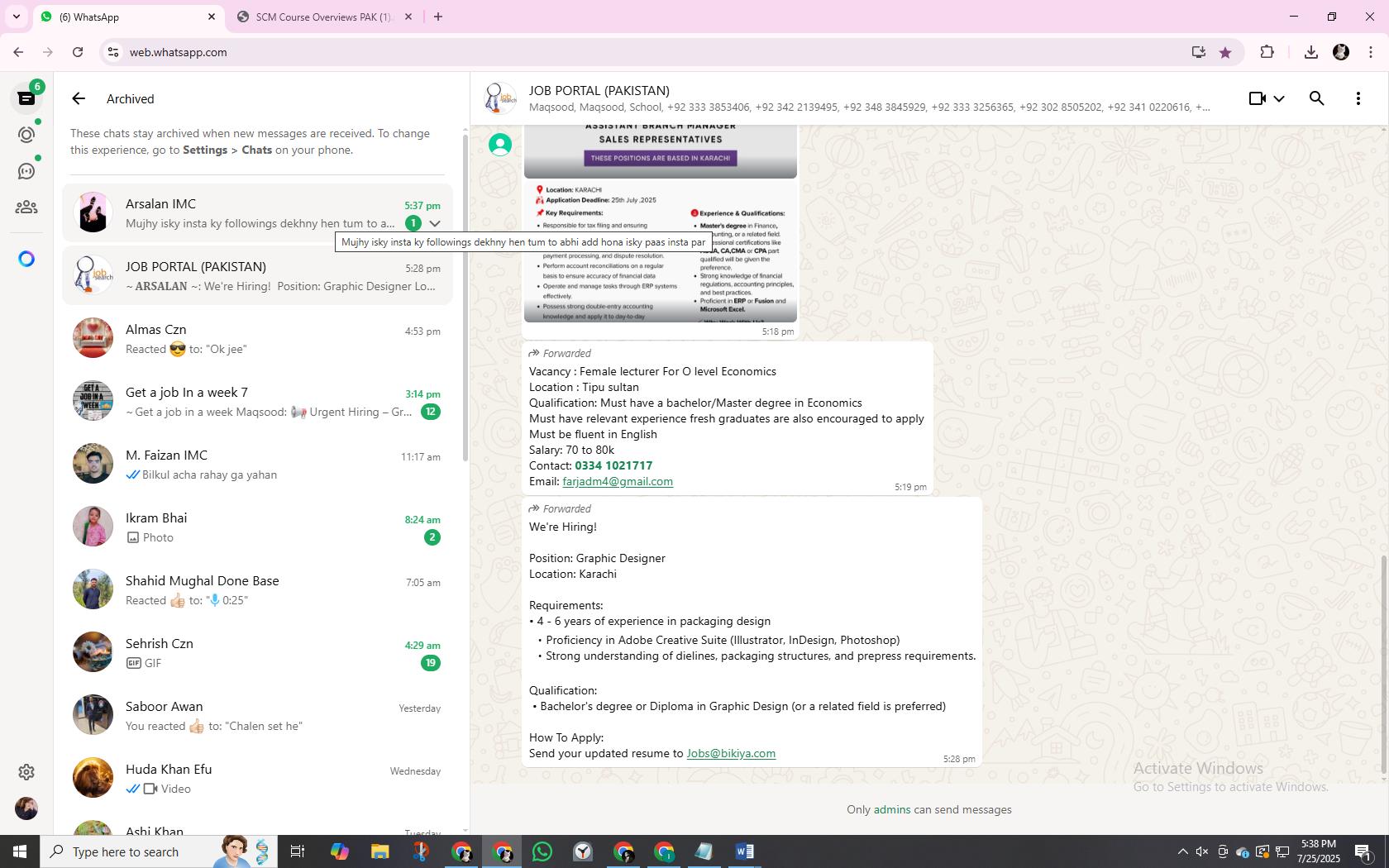The height and width of the screenshot is (868, 1389).
Task: Expand call options dropdown arrow
Action: pos(1279,98)
